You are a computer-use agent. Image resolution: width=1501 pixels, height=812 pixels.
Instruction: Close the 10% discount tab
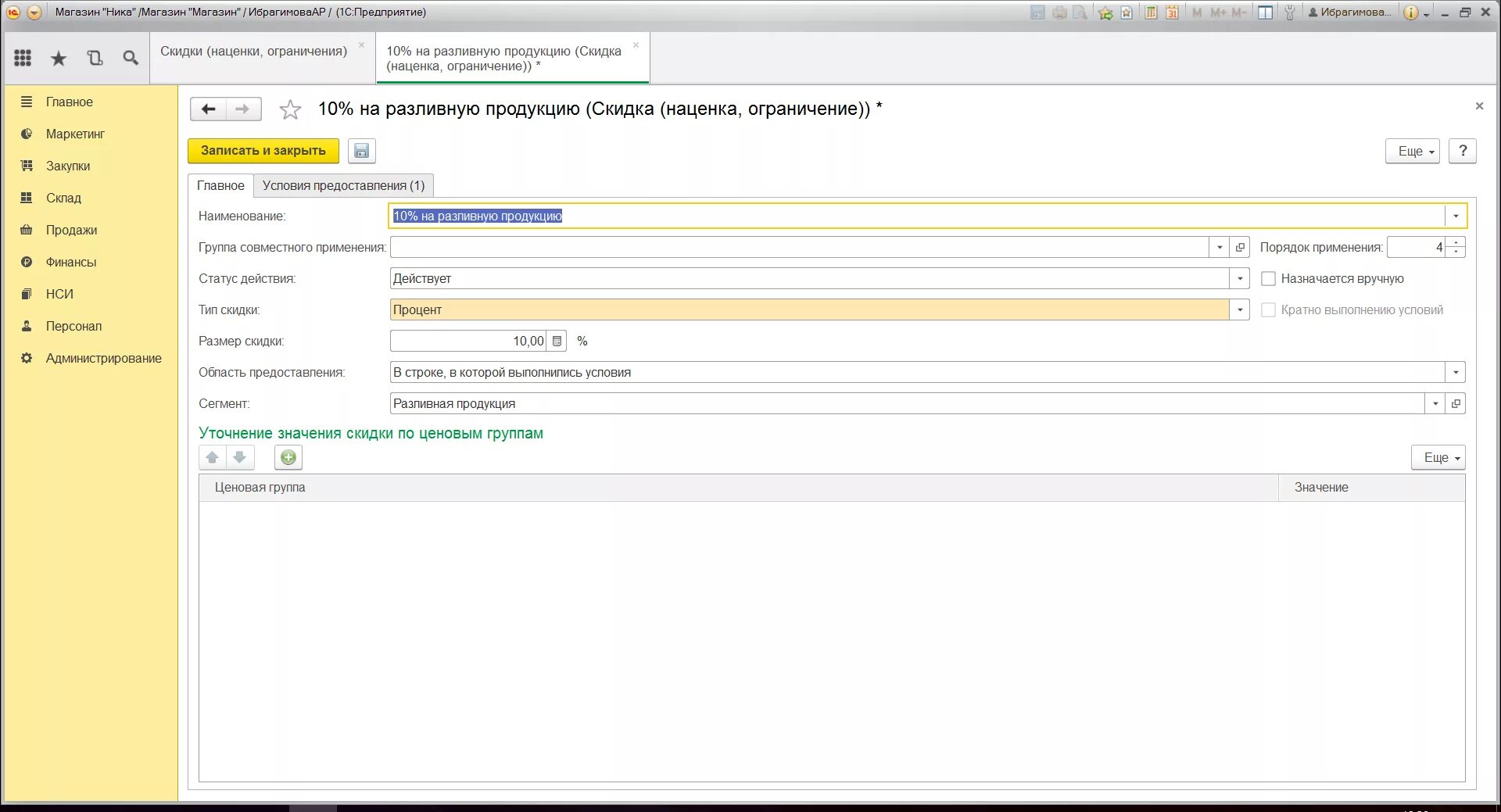[636, 45]
